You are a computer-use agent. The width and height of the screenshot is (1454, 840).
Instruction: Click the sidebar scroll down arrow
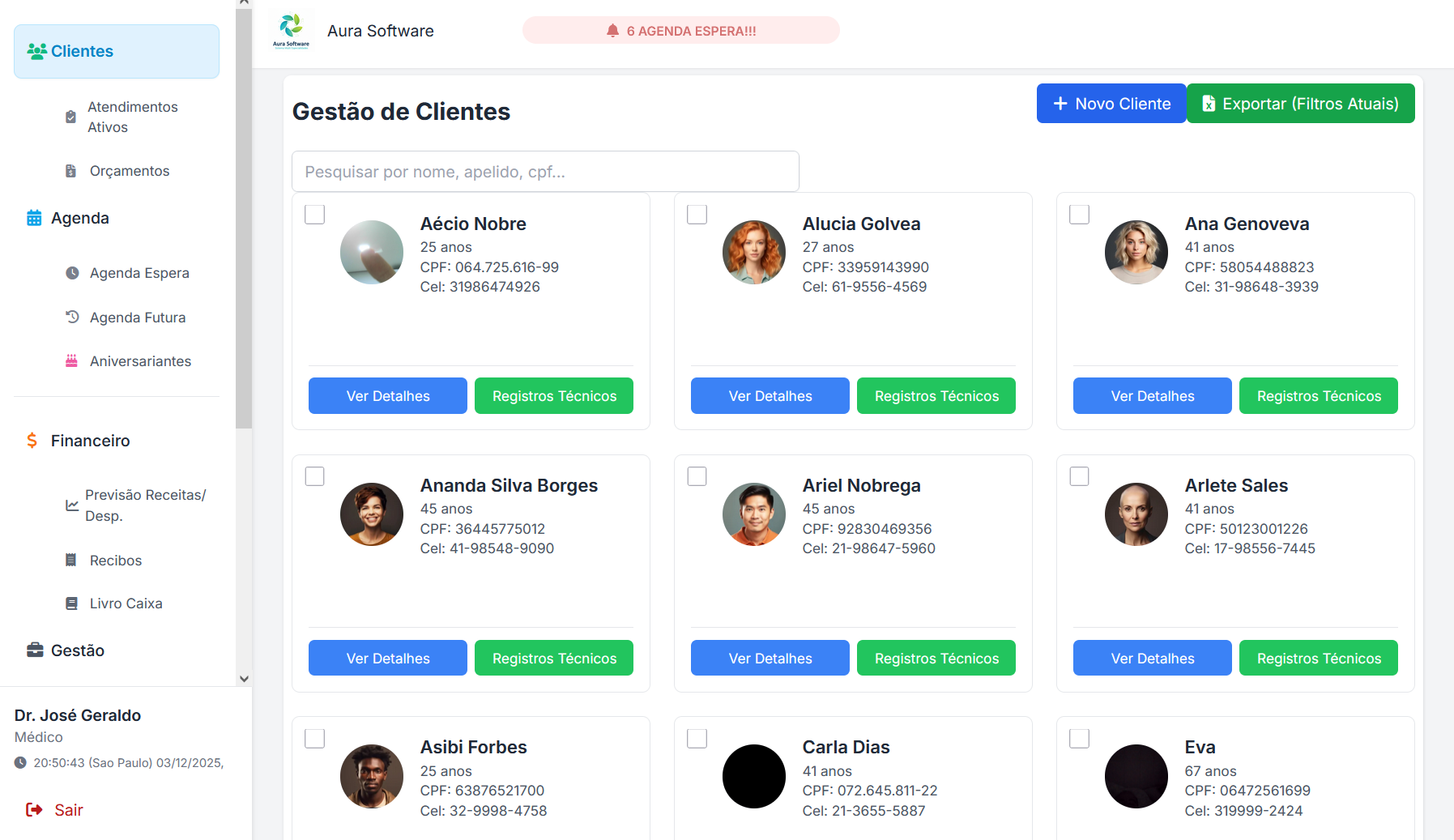pyautogui.click(x=244, y=679)
